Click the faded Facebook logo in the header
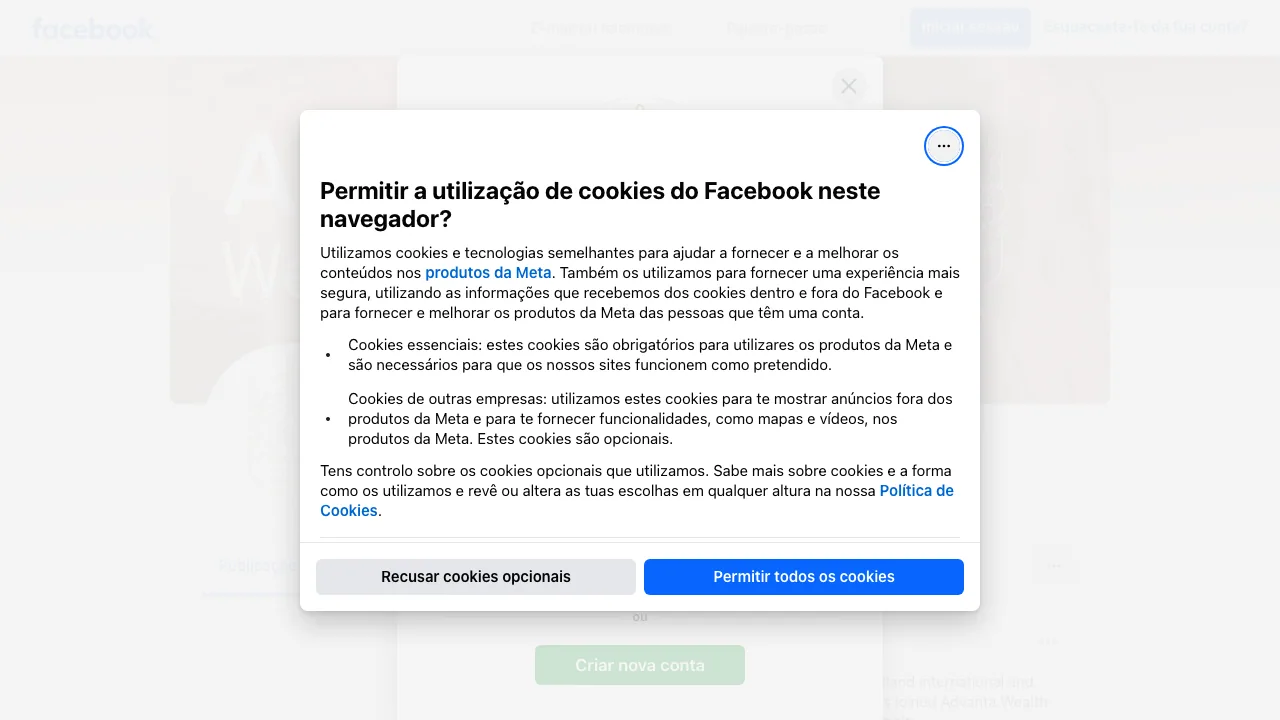Screen dimensions: 1280x720 click(92, 28)
